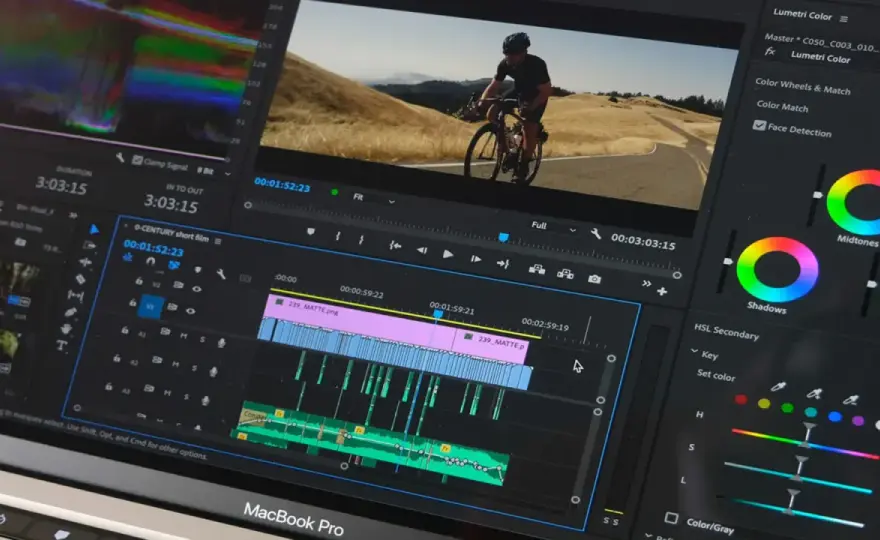Viewport: 880px width, 540px height.
Task: Open Lumetri Scopes settings wrench
Action: [120, 157]
